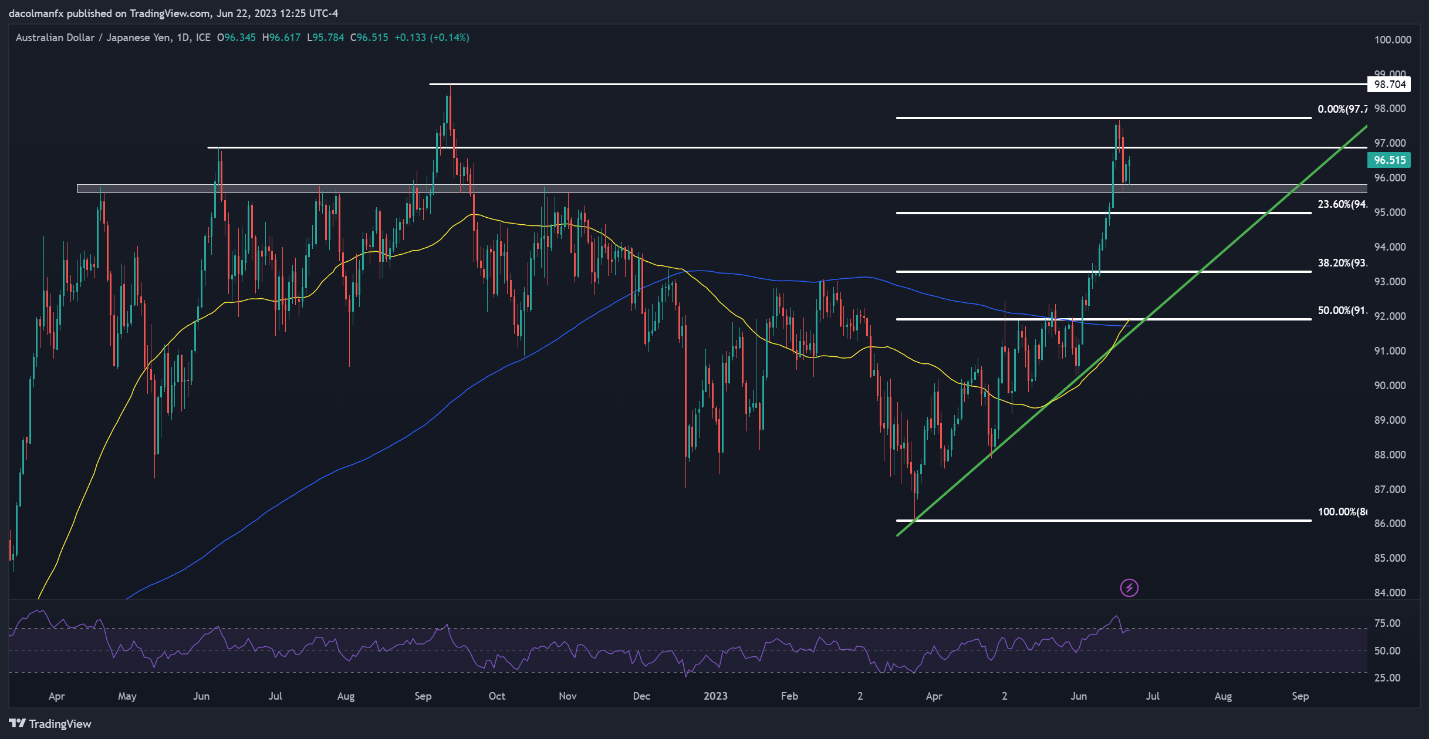Click the May label on time axis
Viewport: 1429px width, 739px height.
(127, 695)
